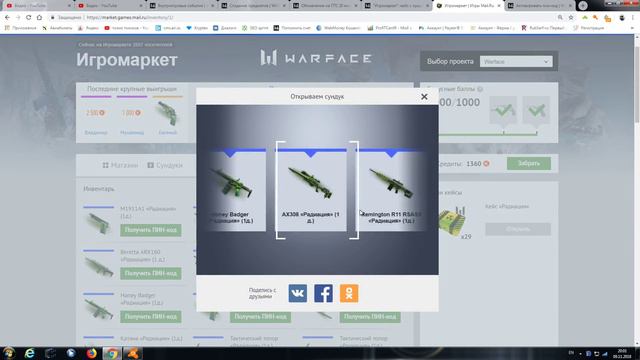
Task: Launch Internet Explorer from the taskbar
Action: pos(30,353)
